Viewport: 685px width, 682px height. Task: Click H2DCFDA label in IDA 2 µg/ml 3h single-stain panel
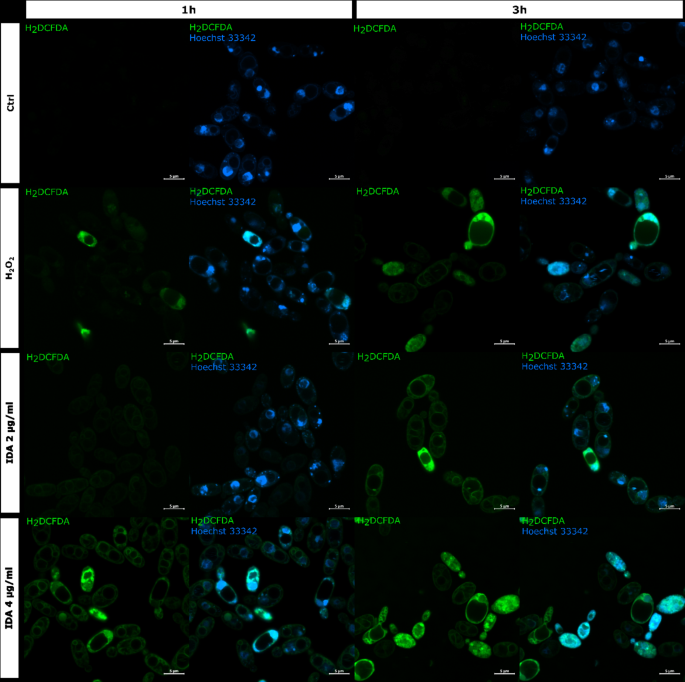point(378,357)
